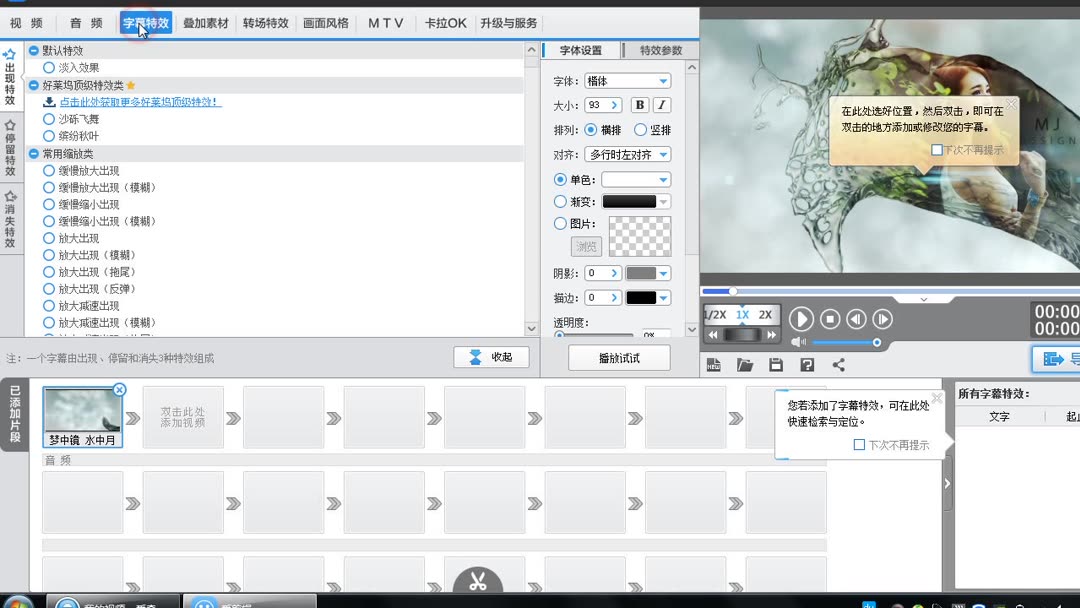Click the new project icon
The image size is (1080, 608).
(714, 364)
